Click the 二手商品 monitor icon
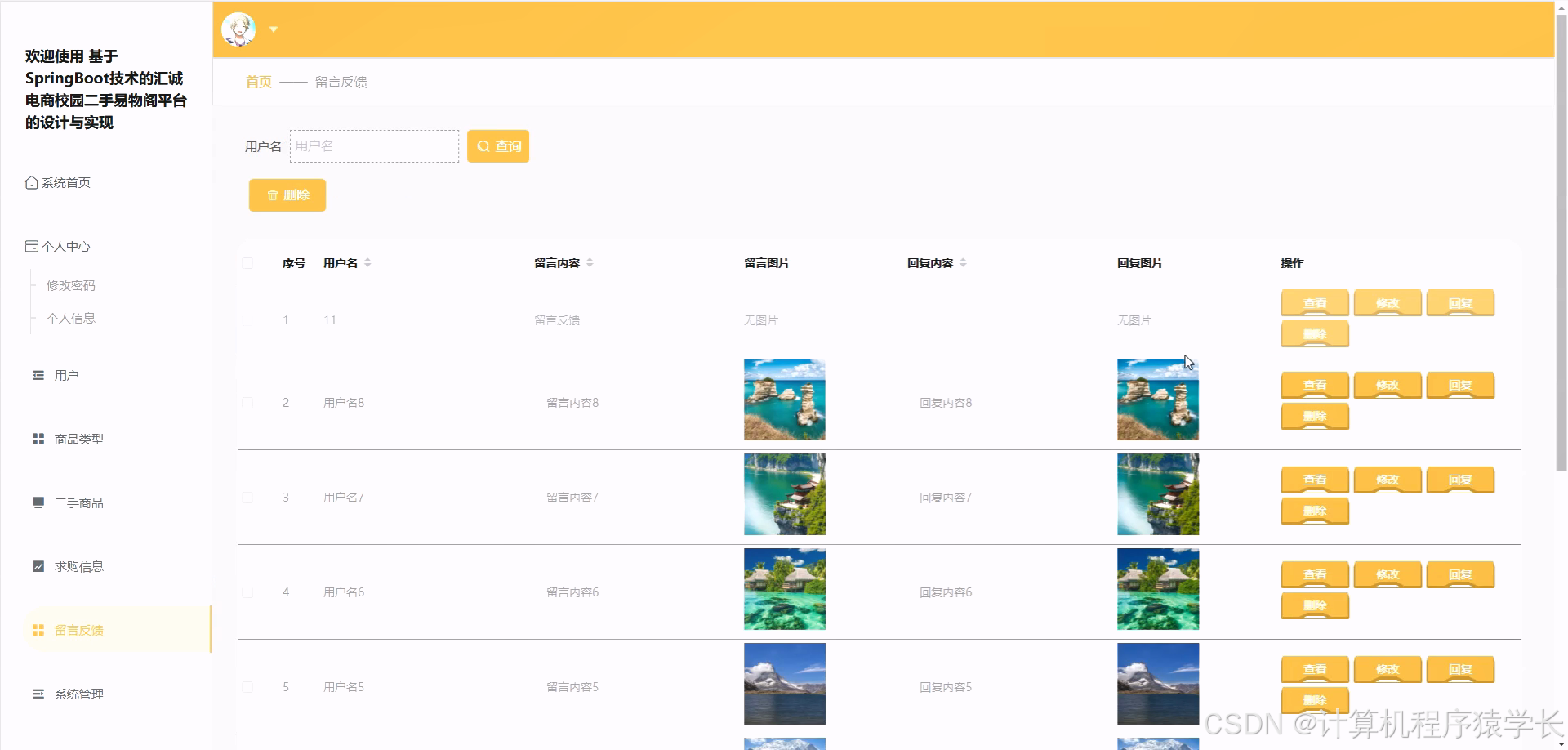1568x750 pixels. click(x=38, y=502)
